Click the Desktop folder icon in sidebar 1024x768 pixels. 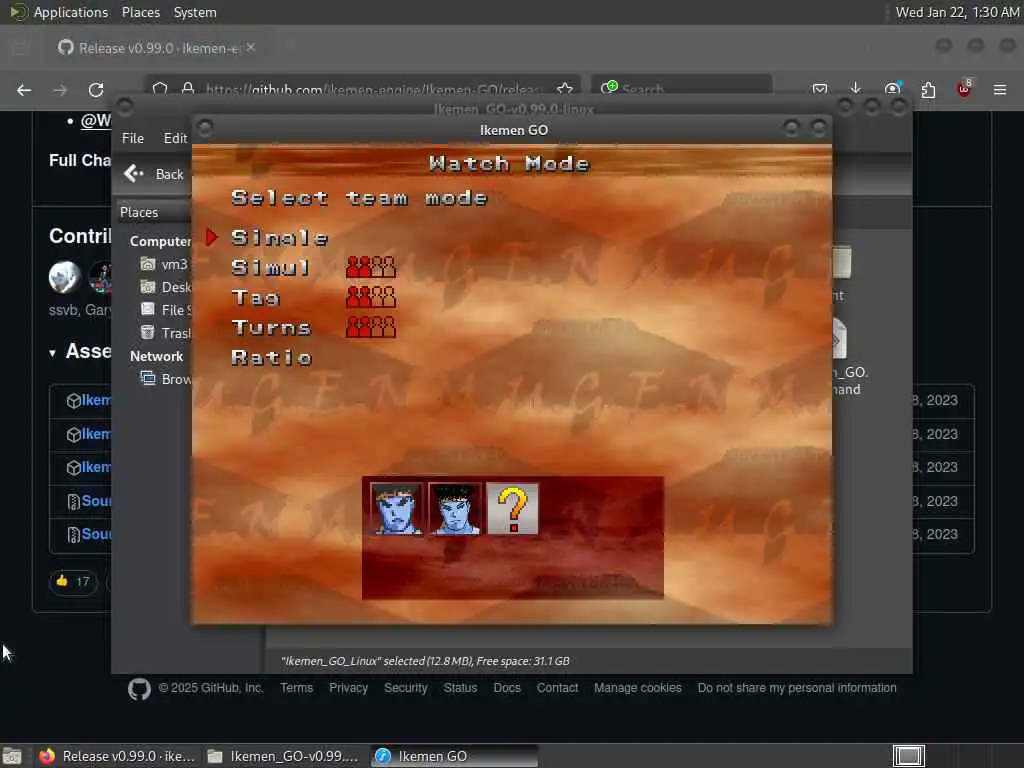(148, 286)
